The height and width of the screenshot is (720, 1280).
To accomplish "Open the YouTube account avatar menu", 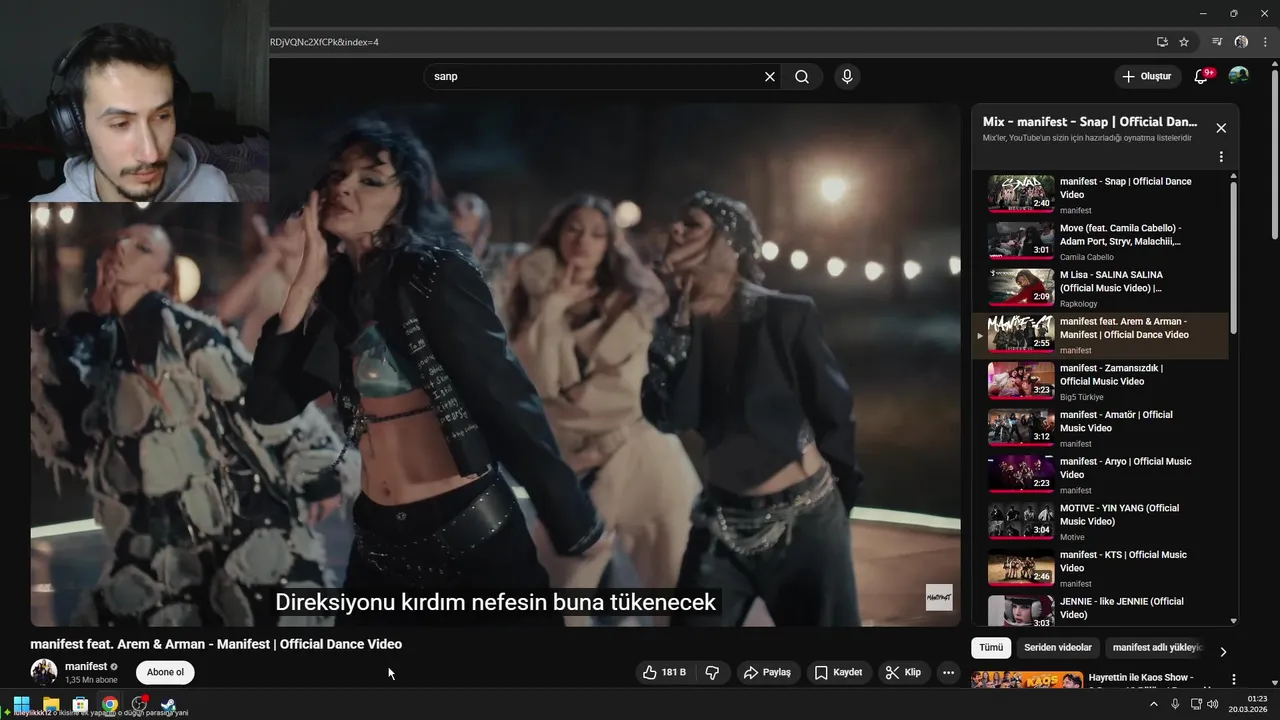I will (1238, 76).
